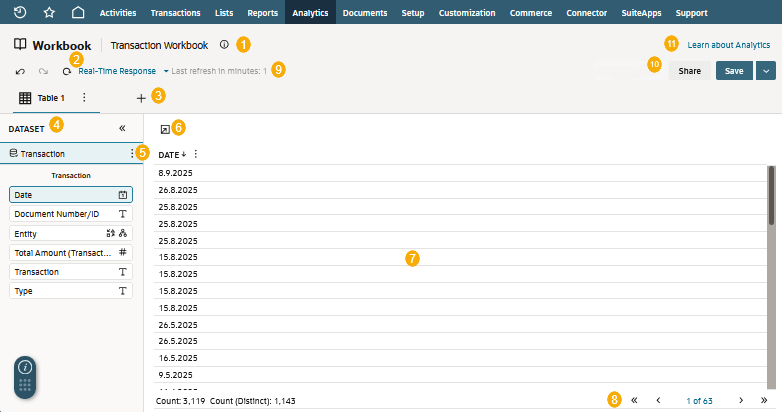Click the 8.9.2025 date cell
782x412 pixels.
(176, 173)
